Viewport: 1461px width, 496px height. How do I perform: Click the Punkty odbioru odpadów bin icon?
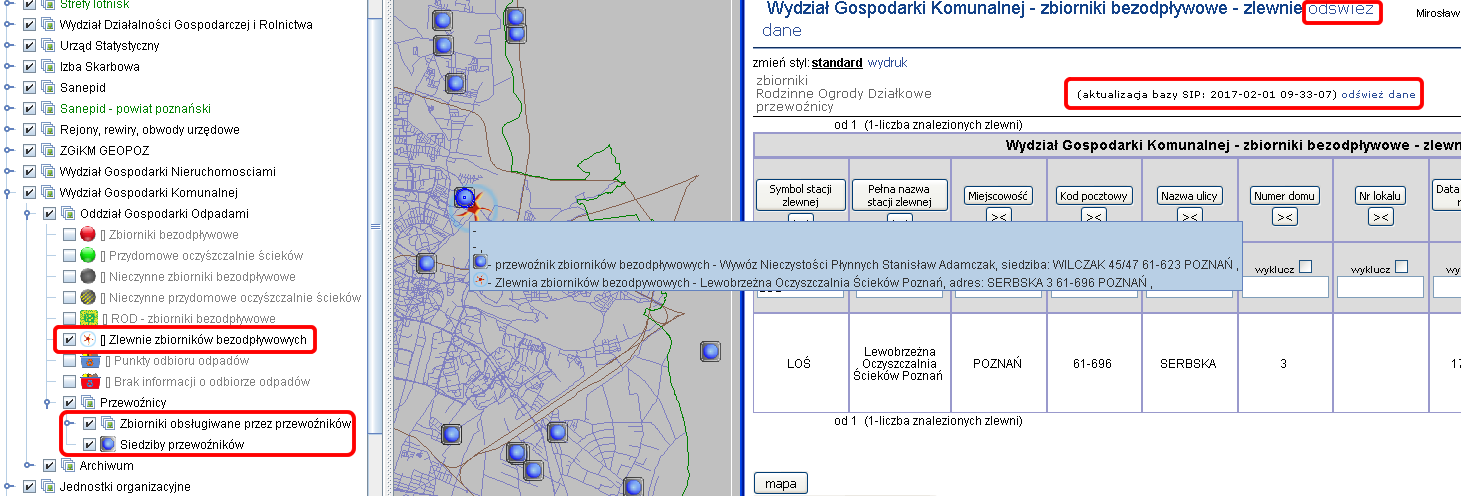pos(88,361)
